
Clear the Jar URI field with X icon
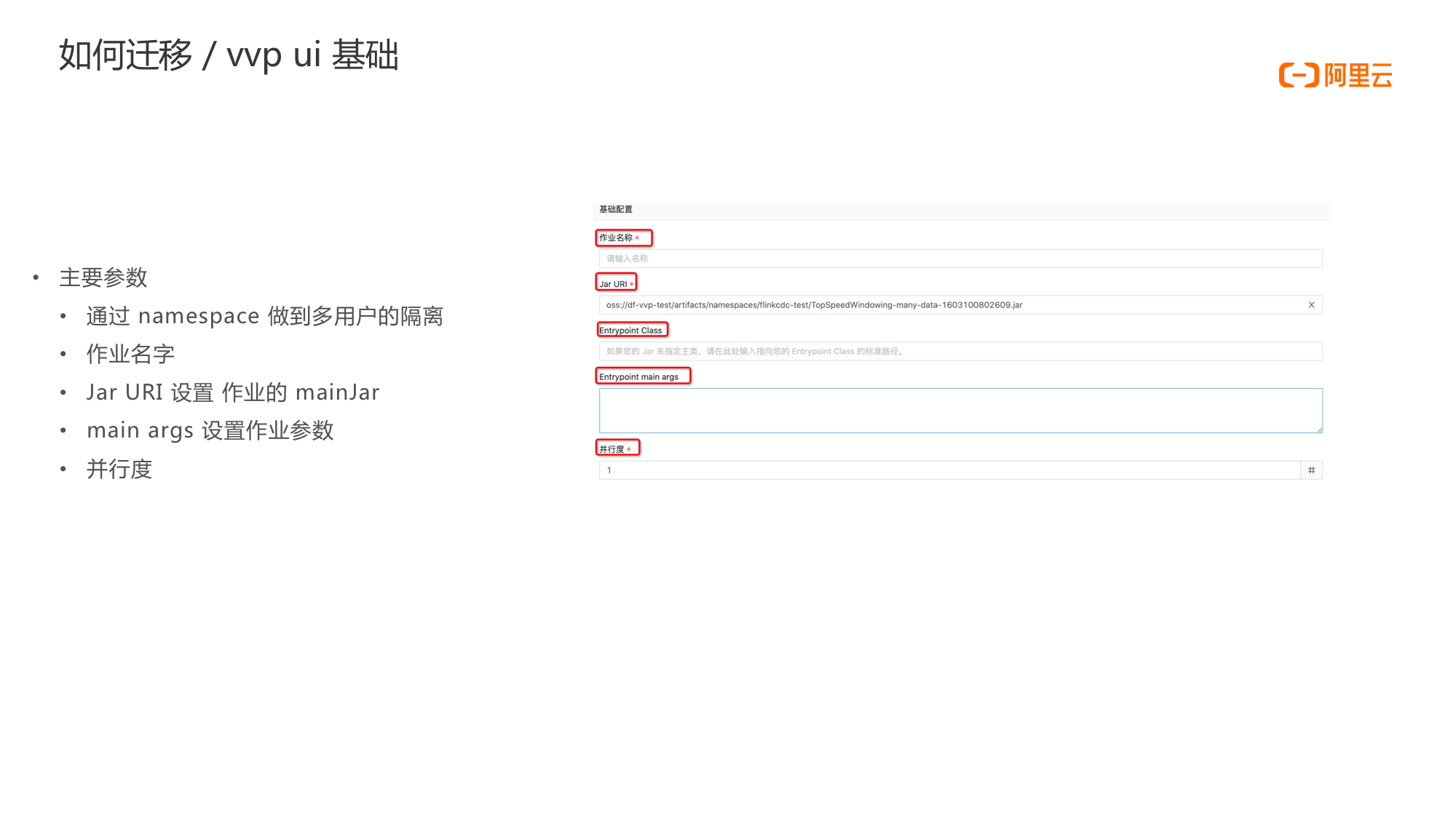[x=1311, y=305]
